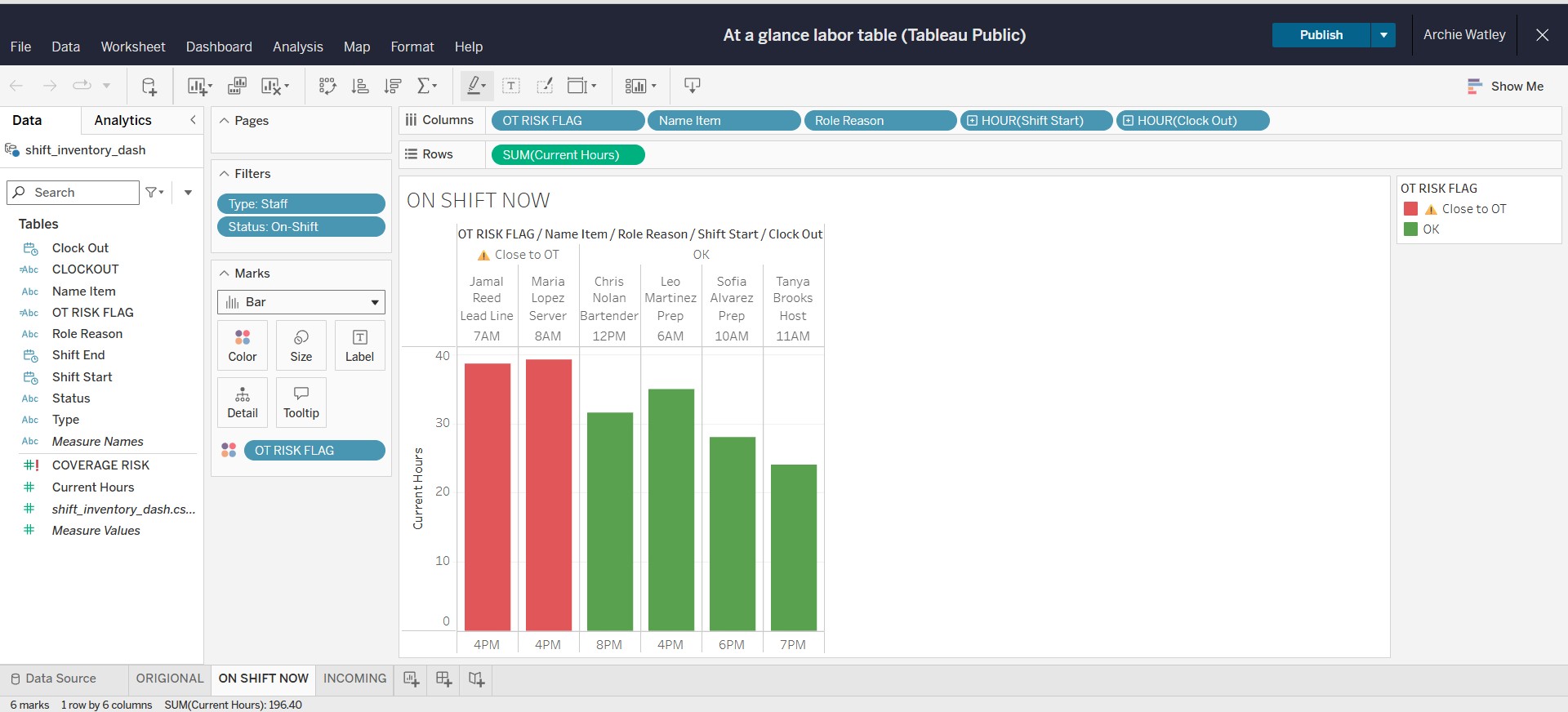Click the Publish button
Image resolution: width=1568 pixels, height=712 pixels.
(1321, 35)
